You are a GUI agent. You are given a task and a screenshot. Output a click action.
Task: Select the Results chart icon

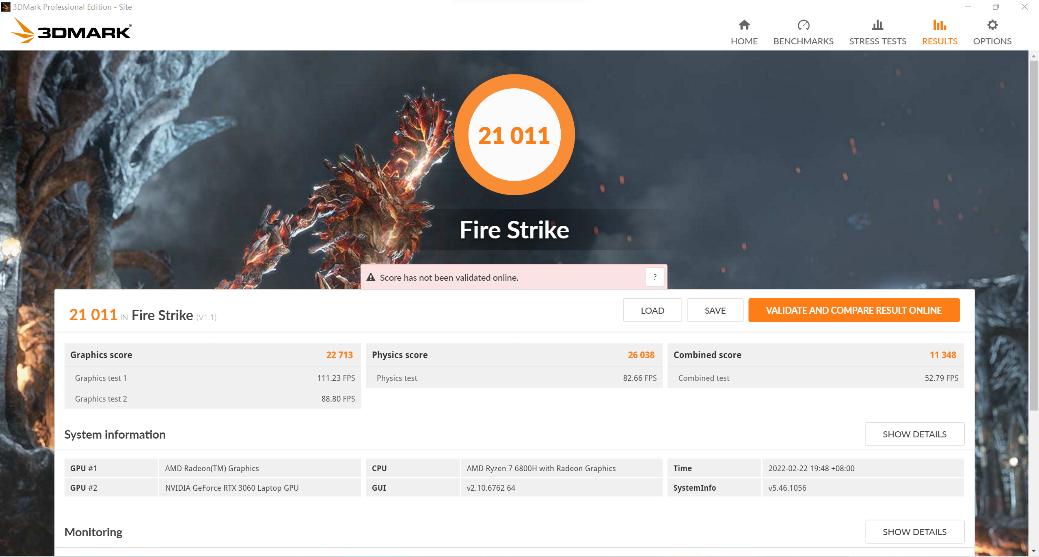coord(940,25)
